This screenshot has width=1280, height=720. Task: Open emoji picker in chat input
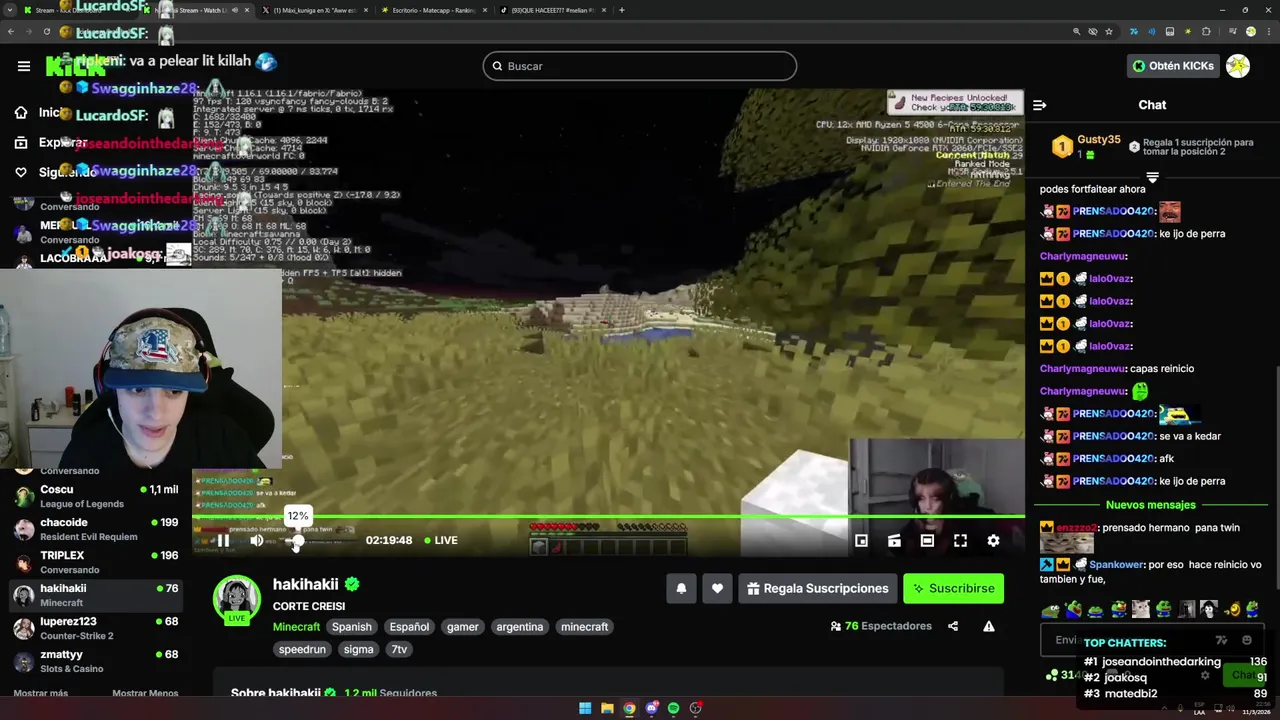1246,640
